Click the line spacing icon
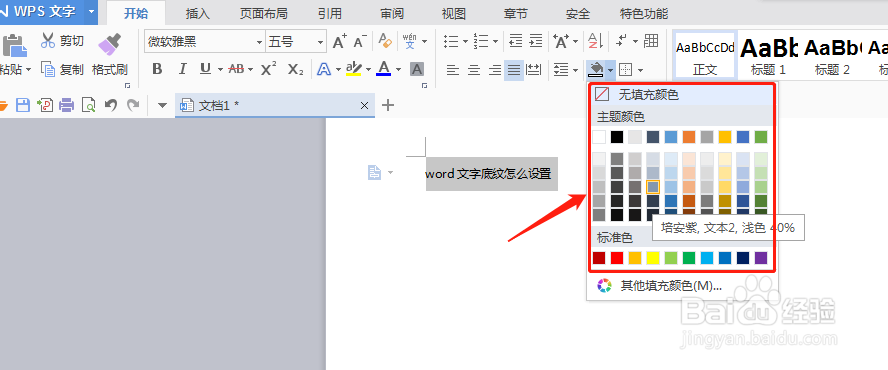Viewport: 888px width, 370px height. 561,70
